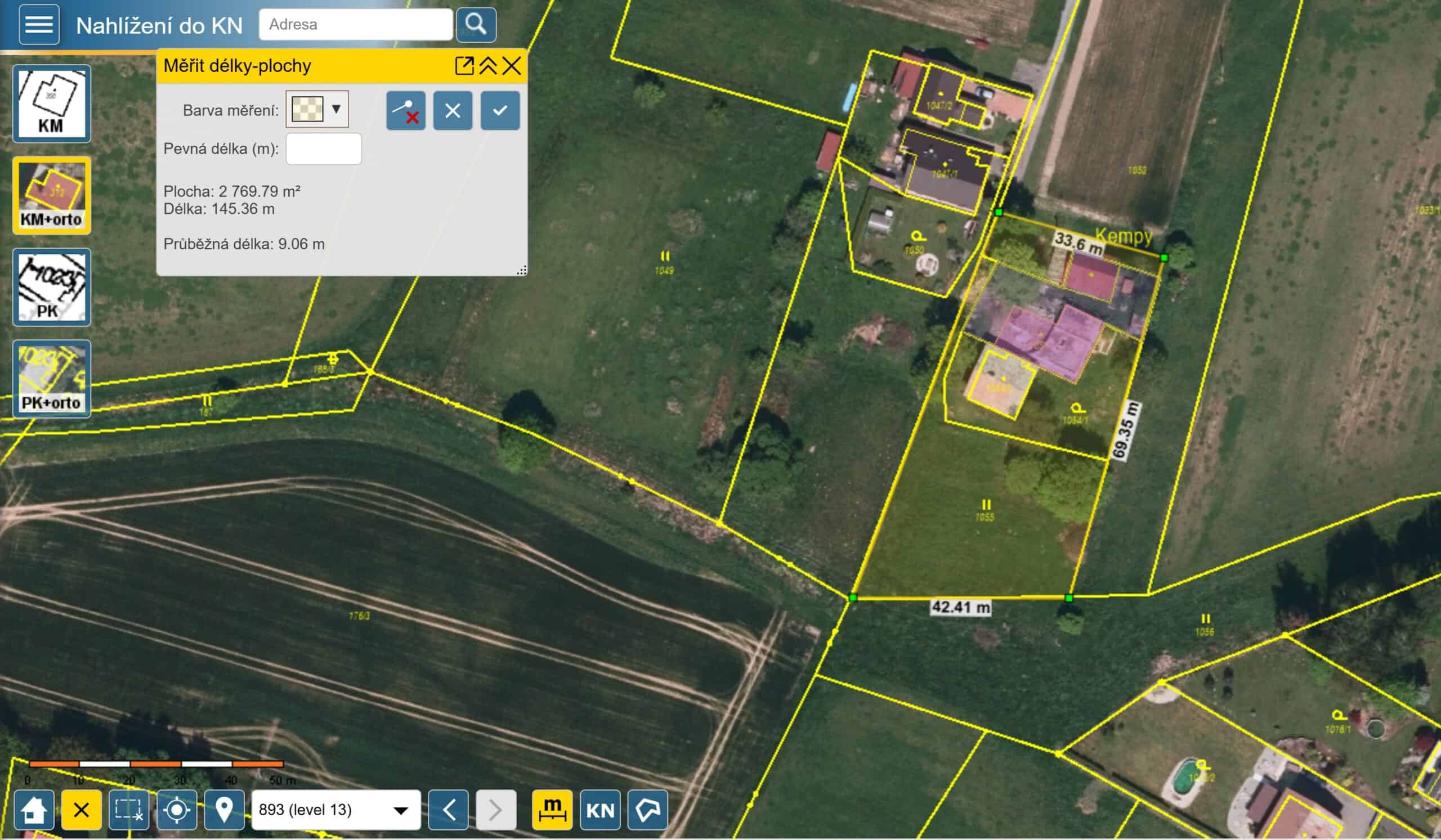This screenshot has height=840, width=1441.
Task: Click the measurement color swatch
Action: pos(308,109)
